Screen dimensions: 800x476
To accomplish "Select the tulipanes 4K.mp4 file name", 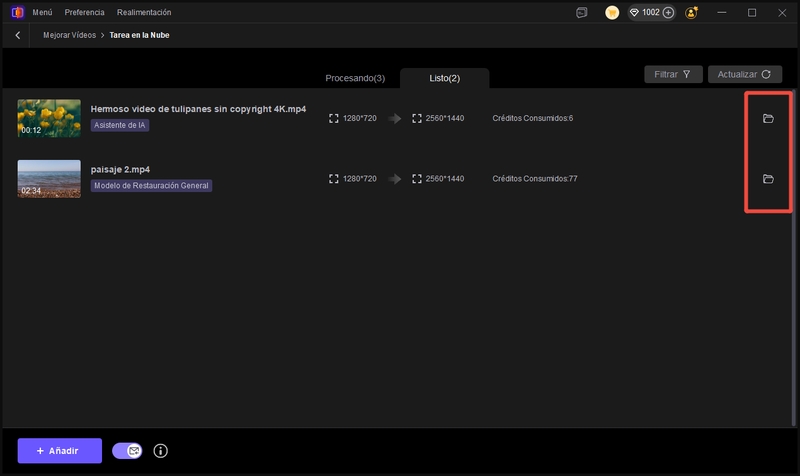I will pyautogui.click(x=198, y=109).
